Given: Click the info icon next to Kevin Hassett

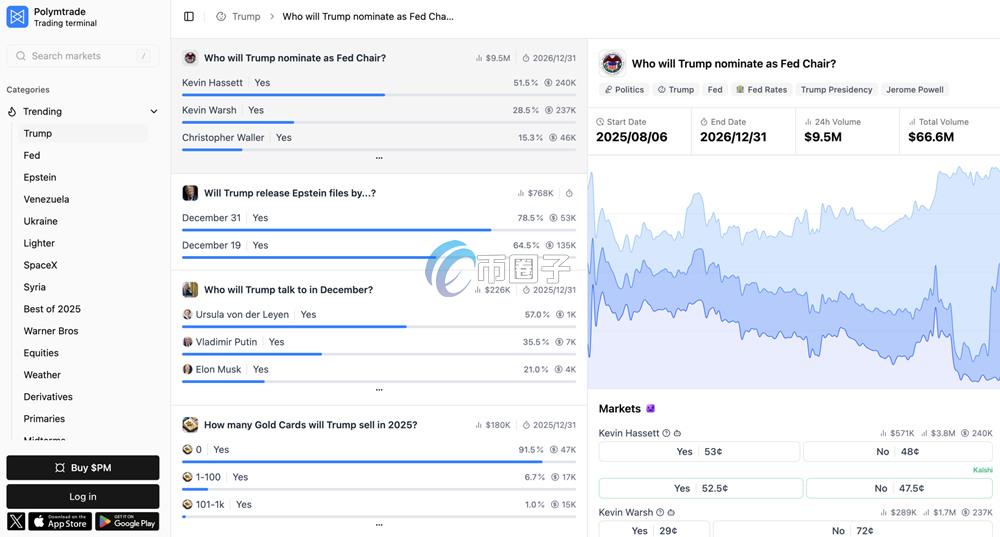Looking at the screenshot, I should point(667,434).
